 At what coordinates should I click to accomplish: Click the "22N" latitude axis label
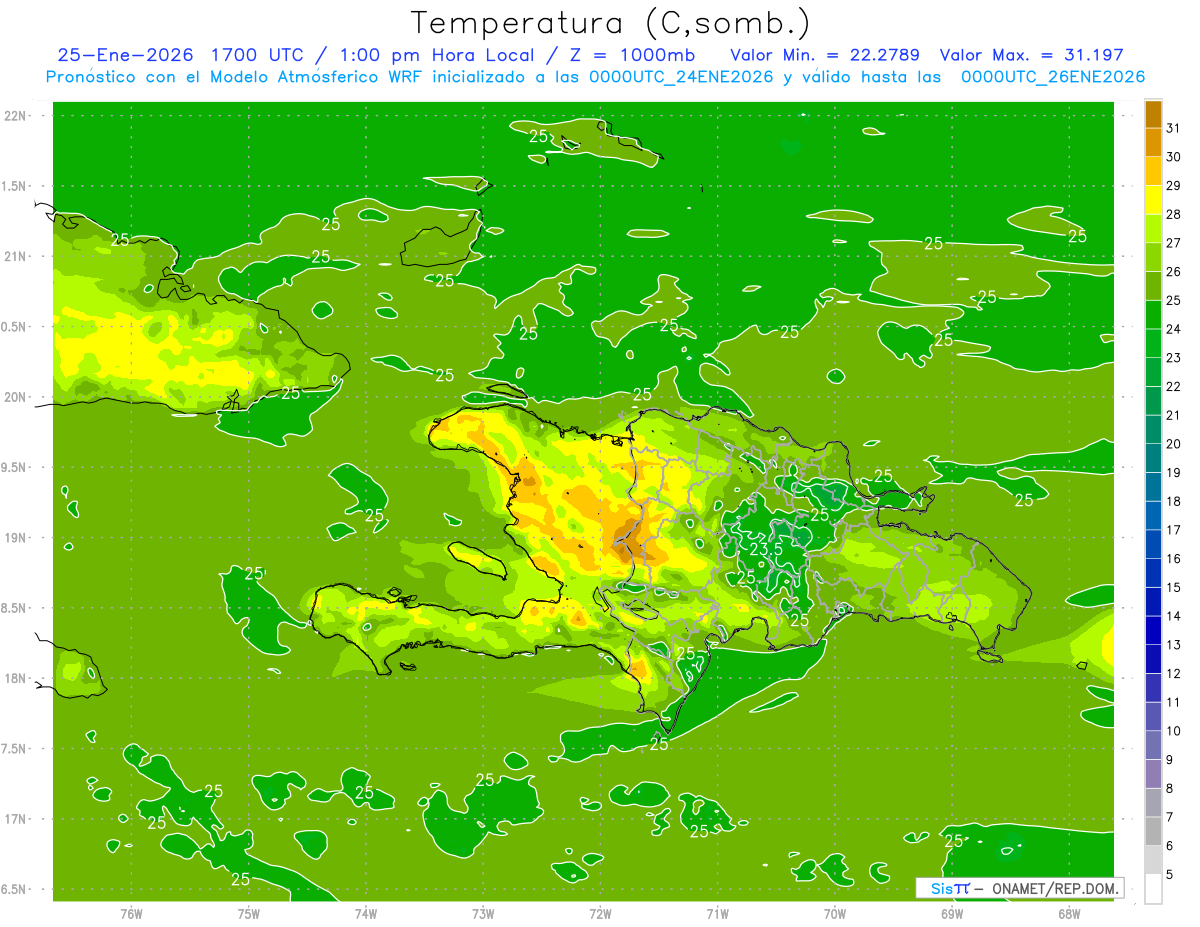tap(15, 116)
